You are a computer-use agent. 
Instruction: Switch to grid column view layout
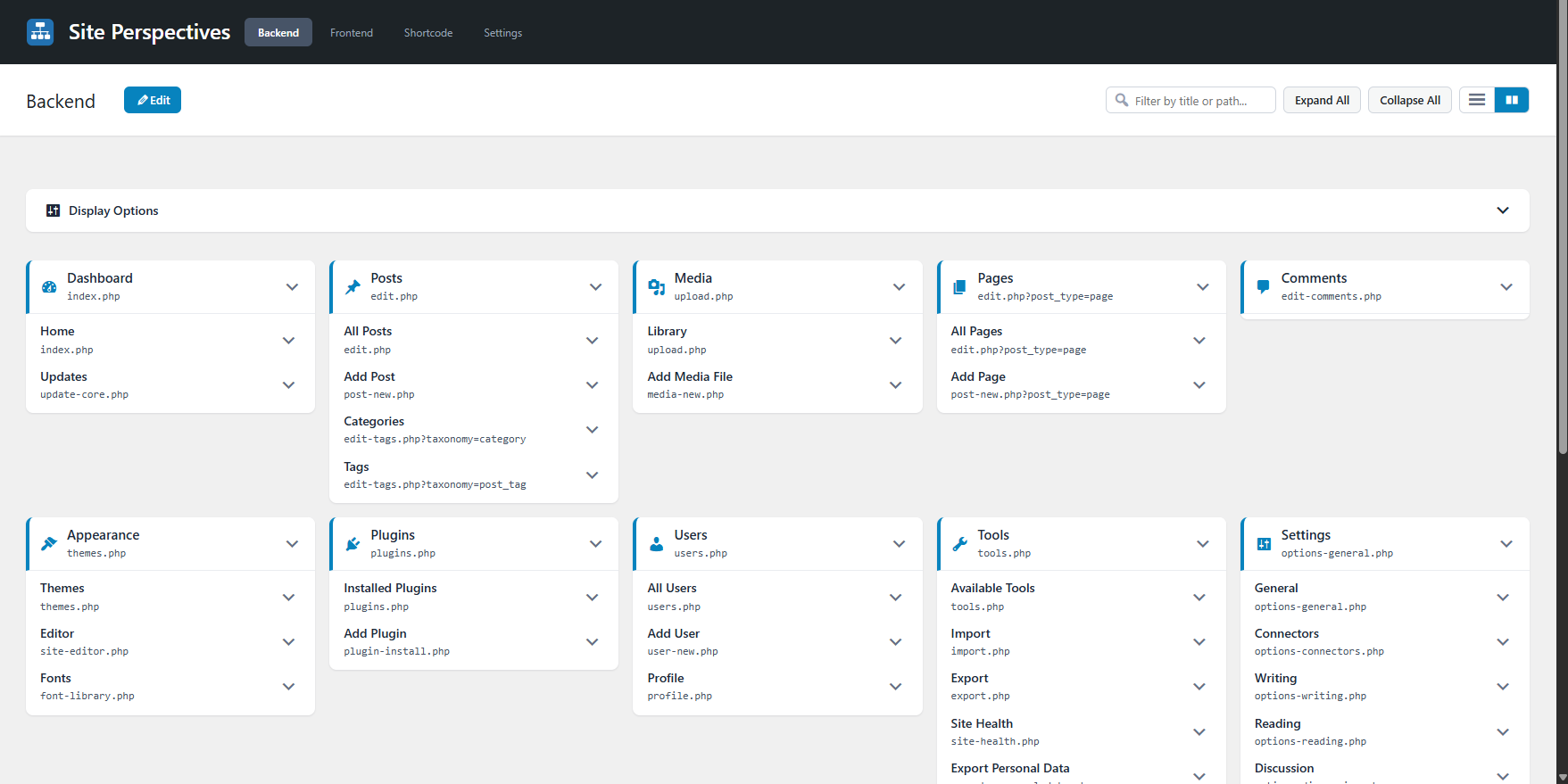tap(1512, 100)
